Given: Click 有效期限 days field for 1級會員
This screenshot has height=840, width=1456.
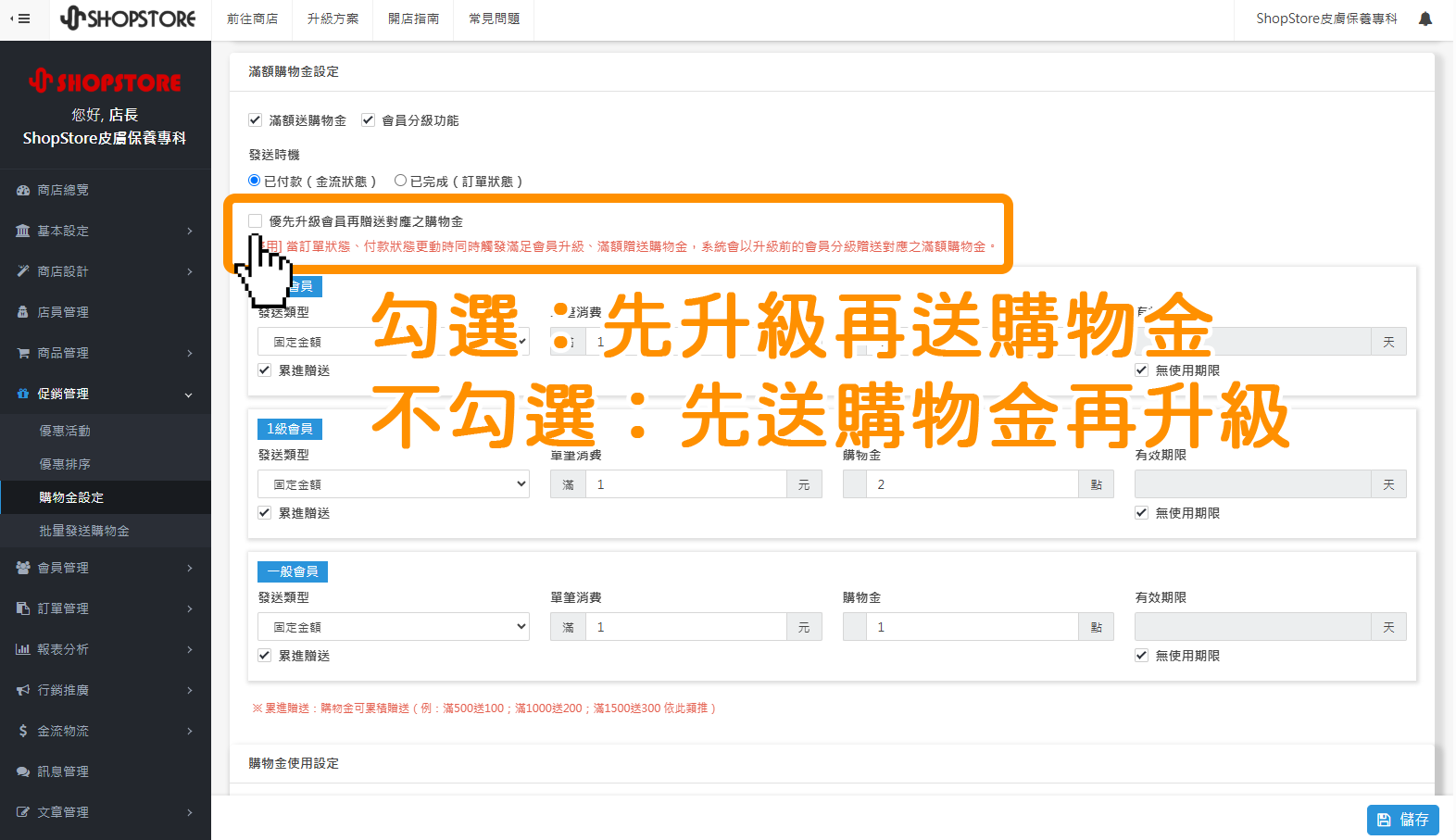Looking at the screenshot, I should (x=1253, y=484).
